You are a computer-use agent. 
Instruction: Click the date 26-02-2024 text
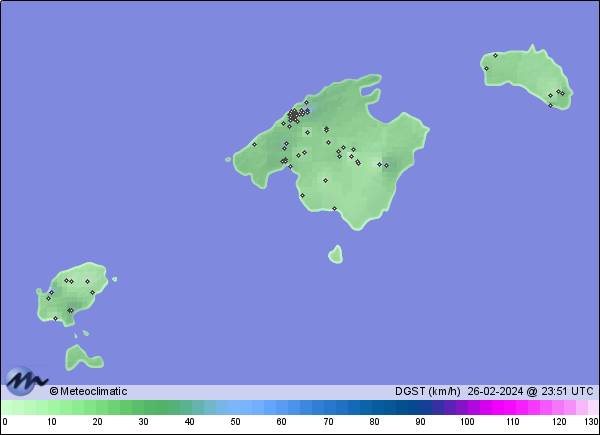click(495, 391)
